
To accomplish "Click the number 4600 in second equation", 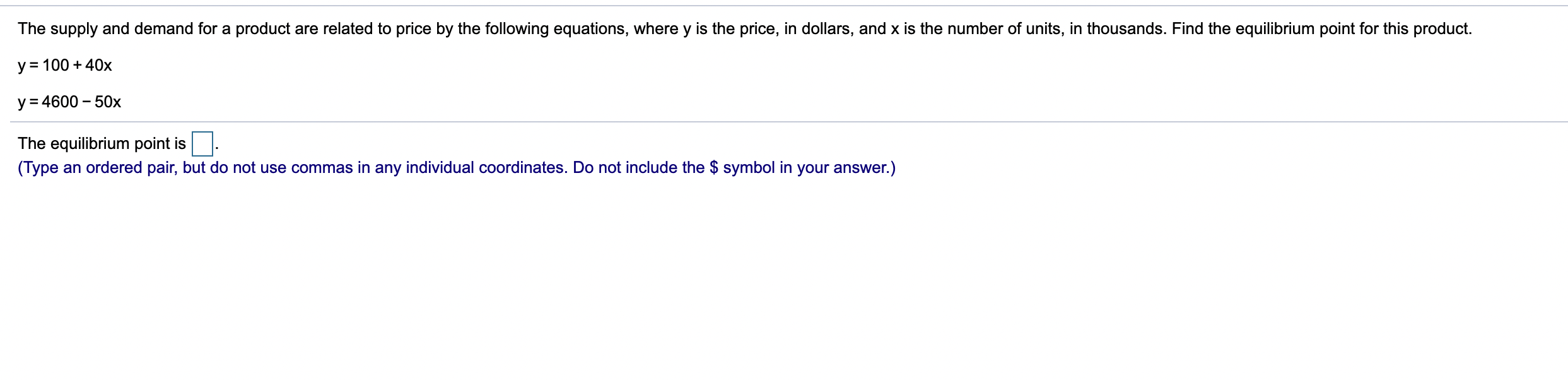I will point(60,102).
